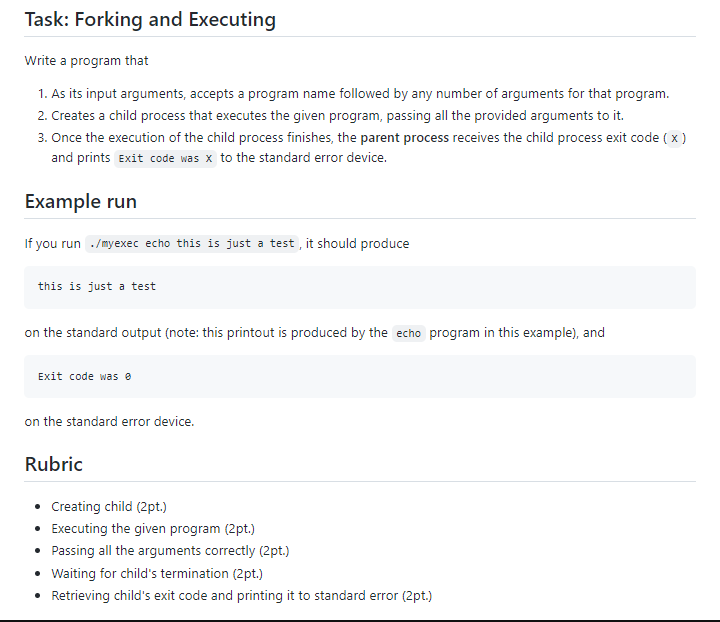Viewport: 720px width, 622px height.
Task: Click 'Executing the given program (2pt.)' bullet
Action: pos(153,529)
